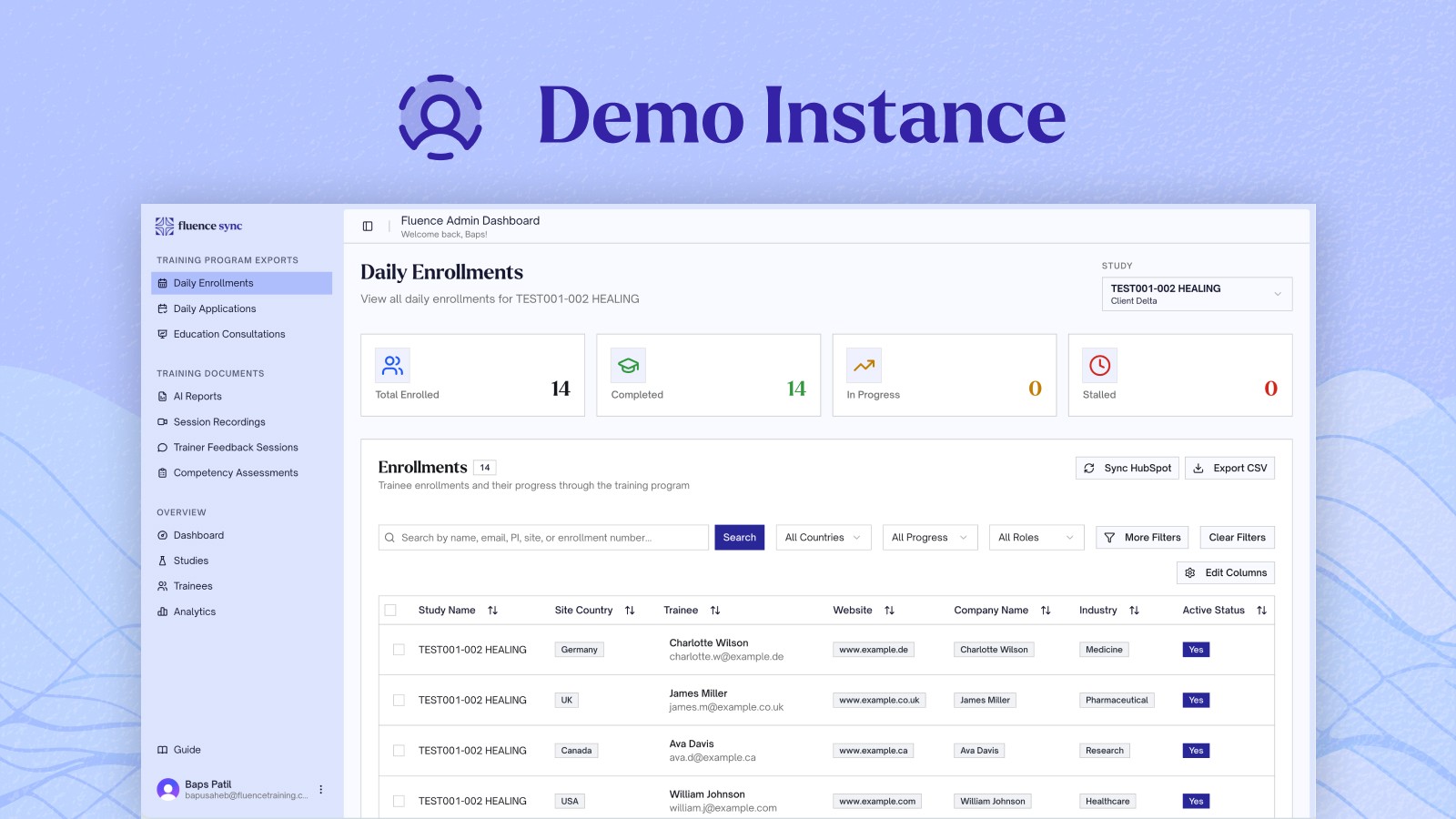Open Daily Applications in sidebar

[242, 308]
